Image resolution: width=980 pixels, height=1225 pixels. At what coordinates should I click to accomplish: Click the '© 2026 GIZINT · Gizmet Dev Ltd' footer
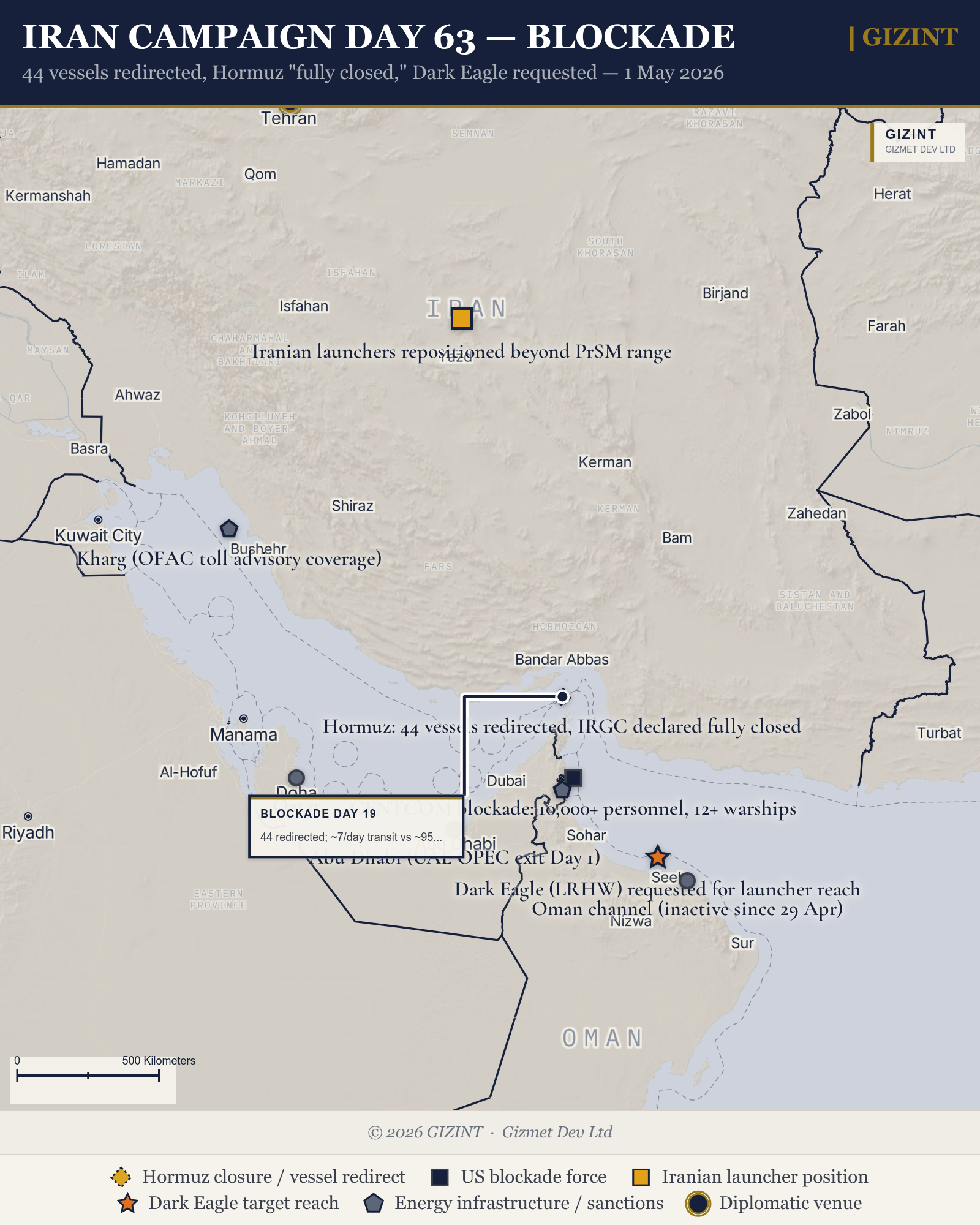490,1133
